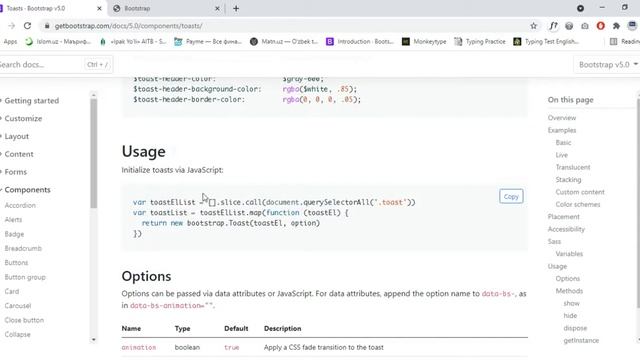The width and height of the screenshot is (640, 360).
Task: Open Collapse in the sidebar
Action: point(18,334)
